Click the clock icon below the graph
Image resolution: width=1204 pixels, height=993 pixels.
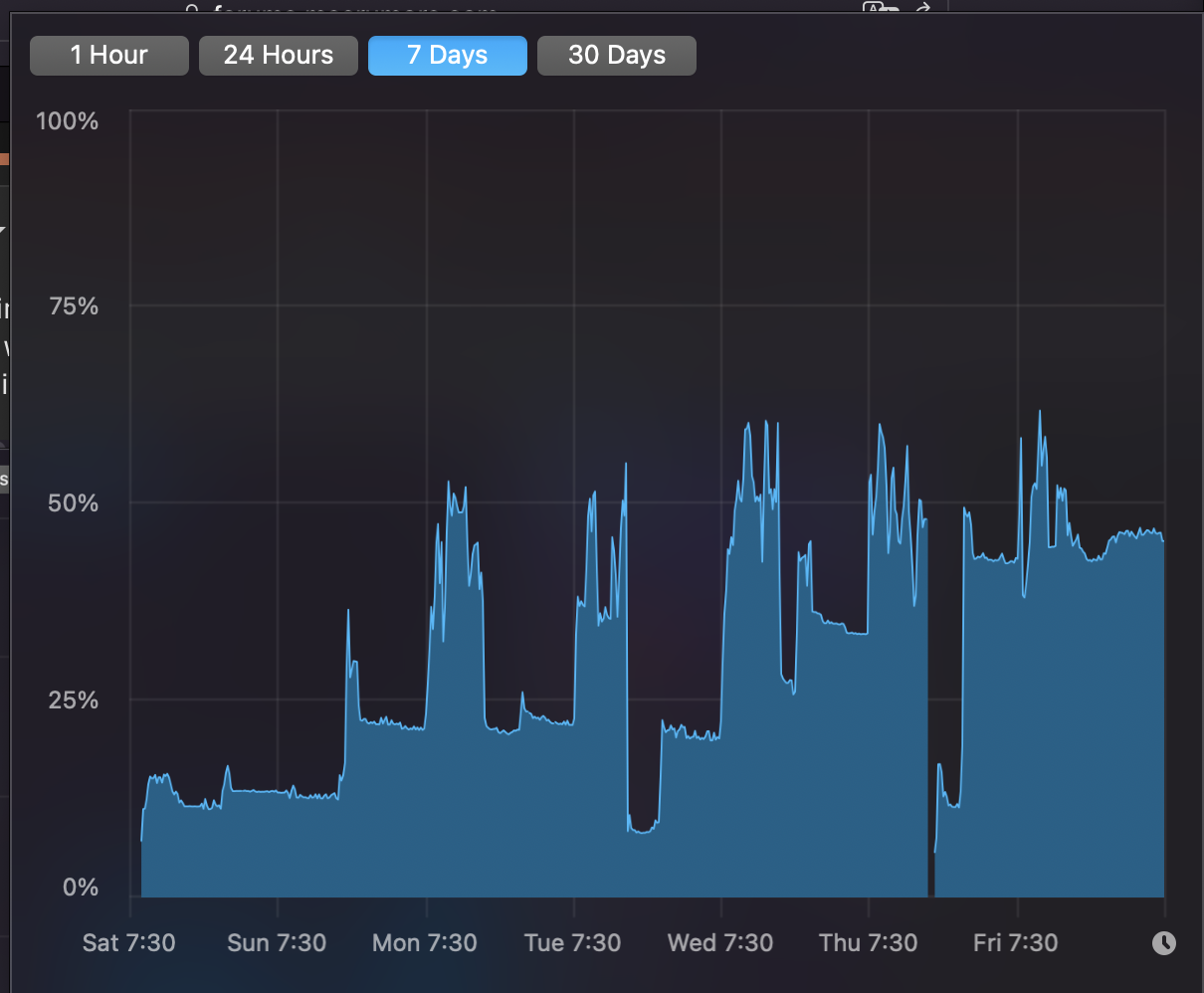click(1164, 943)
